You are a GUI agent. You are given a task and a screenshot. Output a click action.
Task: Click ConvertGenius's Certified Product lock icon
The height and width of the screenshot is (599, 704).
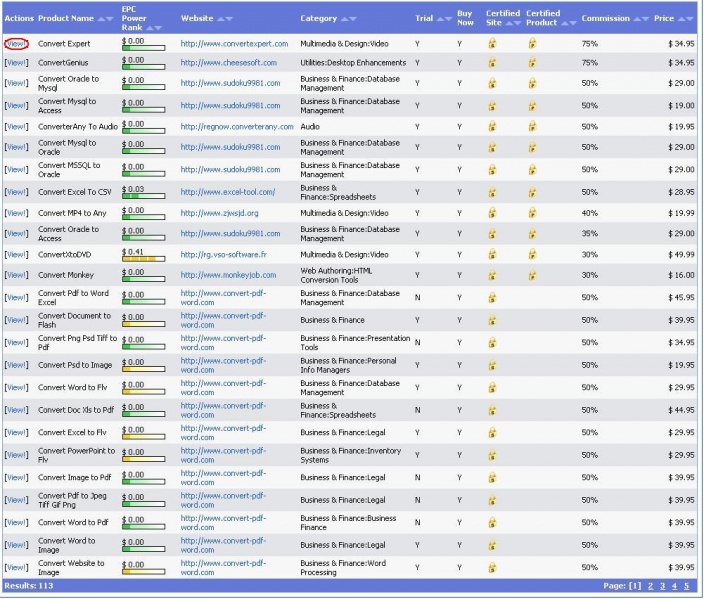click(532, 63)
